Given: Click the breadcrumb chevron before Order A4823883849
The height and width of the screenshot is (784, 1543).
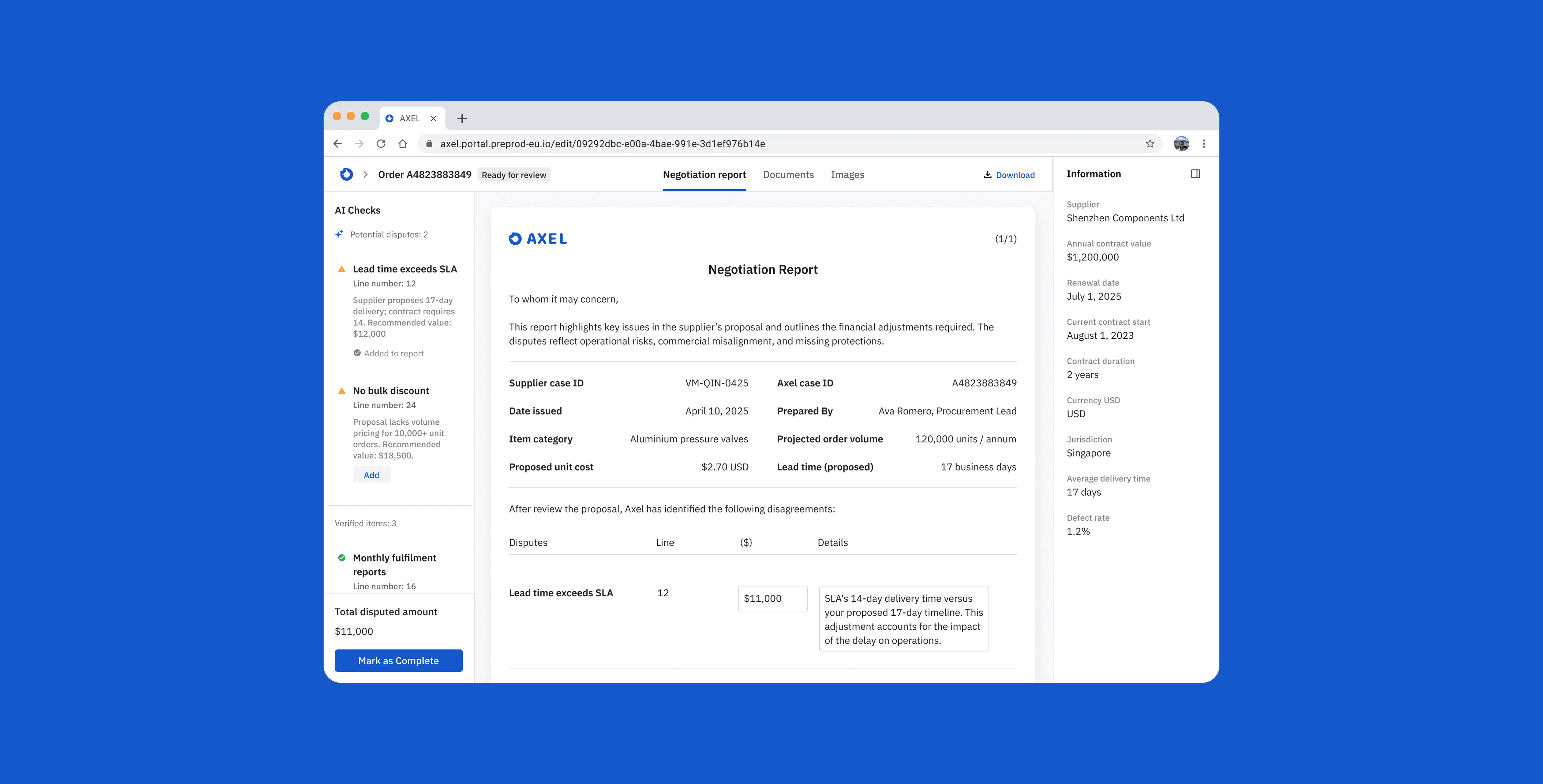Looking at the screenshot, I should click(x=365, y=174).
